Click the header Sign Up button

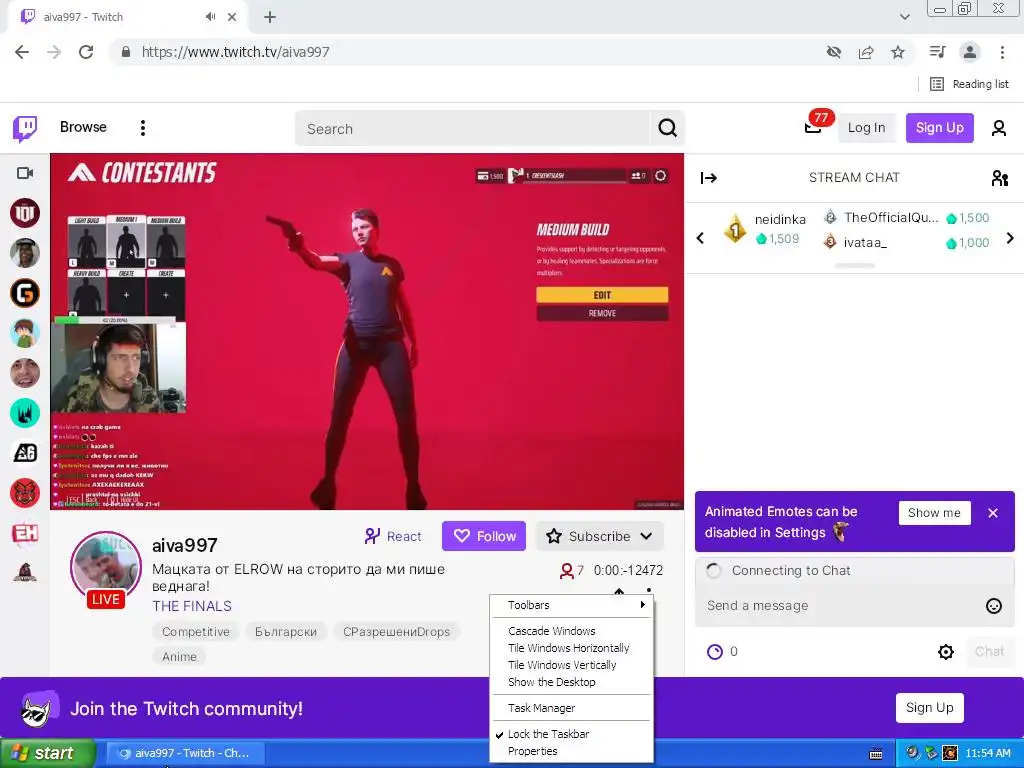[x=939, y=128]
